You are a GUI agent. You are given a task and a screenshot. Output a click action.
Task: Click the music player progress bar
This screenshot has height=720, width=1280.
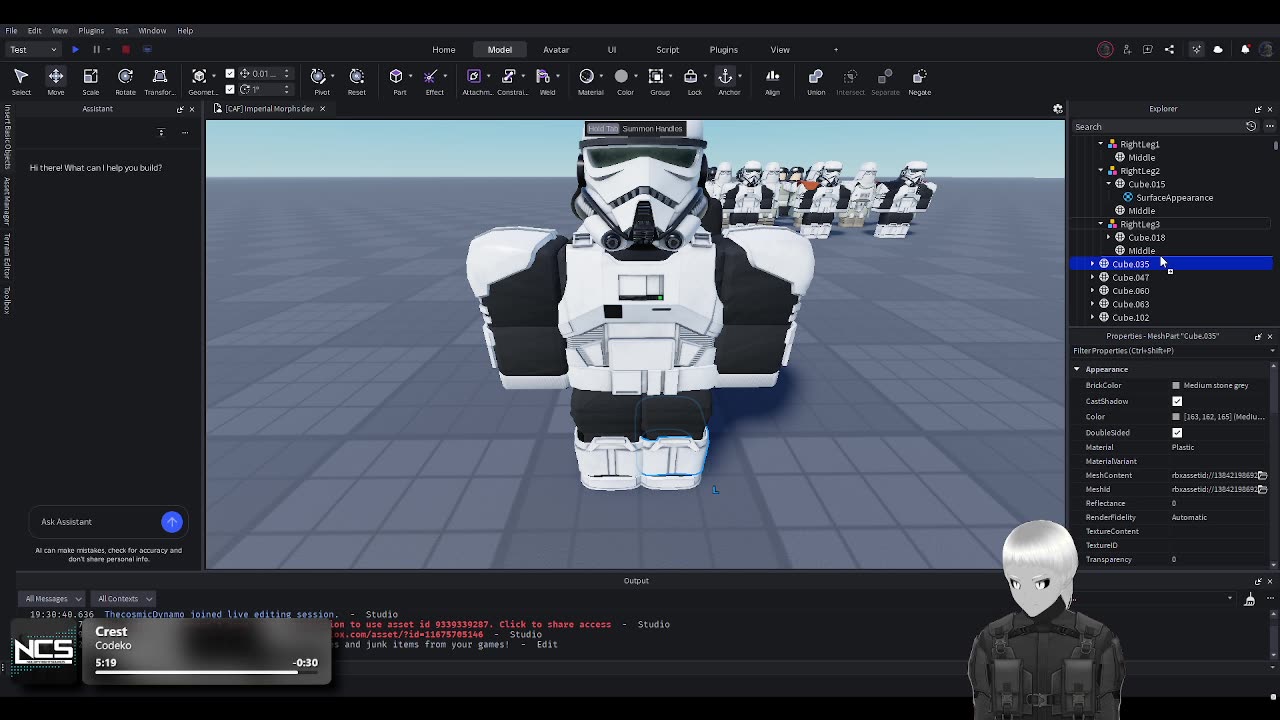(x=206, y=672)
